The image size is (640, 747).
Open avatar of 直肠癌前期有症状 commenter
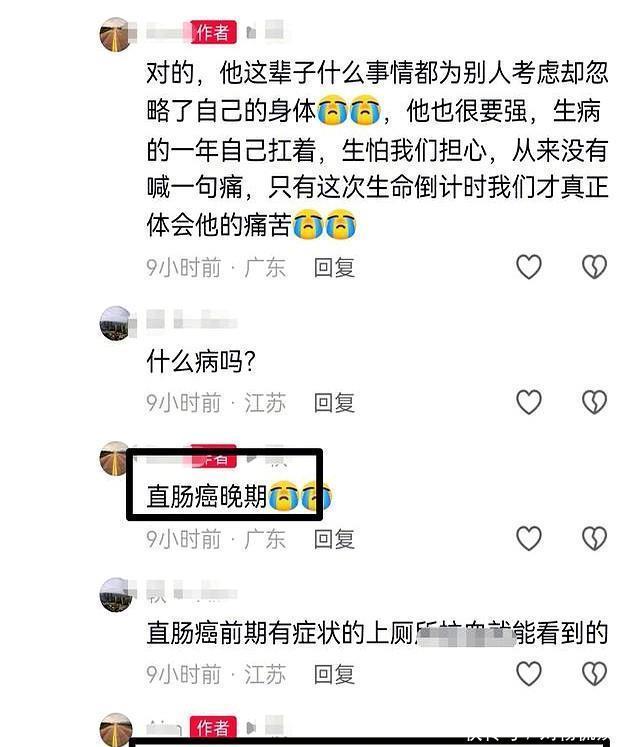[115, 595]
